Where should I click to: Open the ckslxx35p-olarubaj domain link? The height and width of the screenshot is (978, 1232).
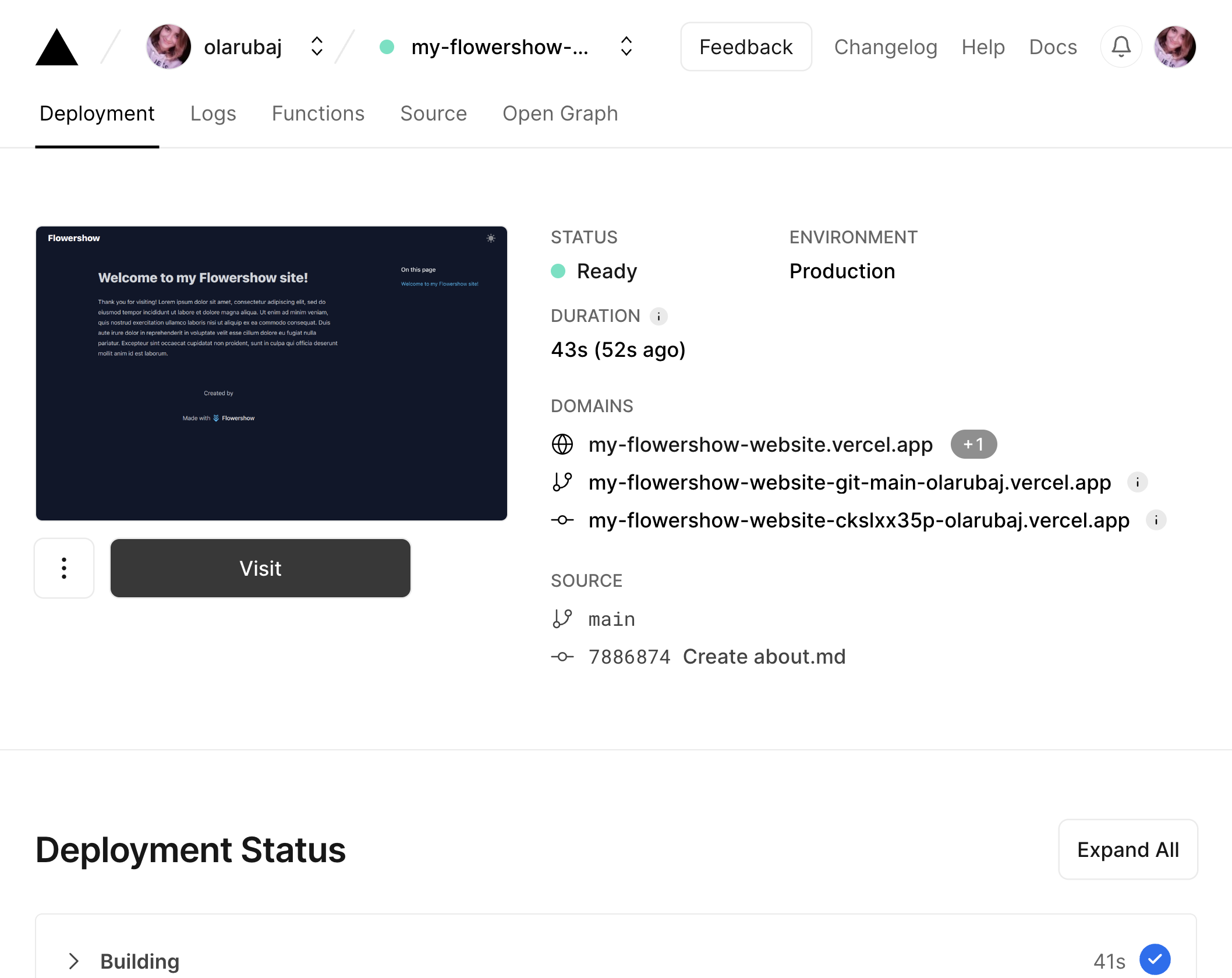[x=859, y=520]
